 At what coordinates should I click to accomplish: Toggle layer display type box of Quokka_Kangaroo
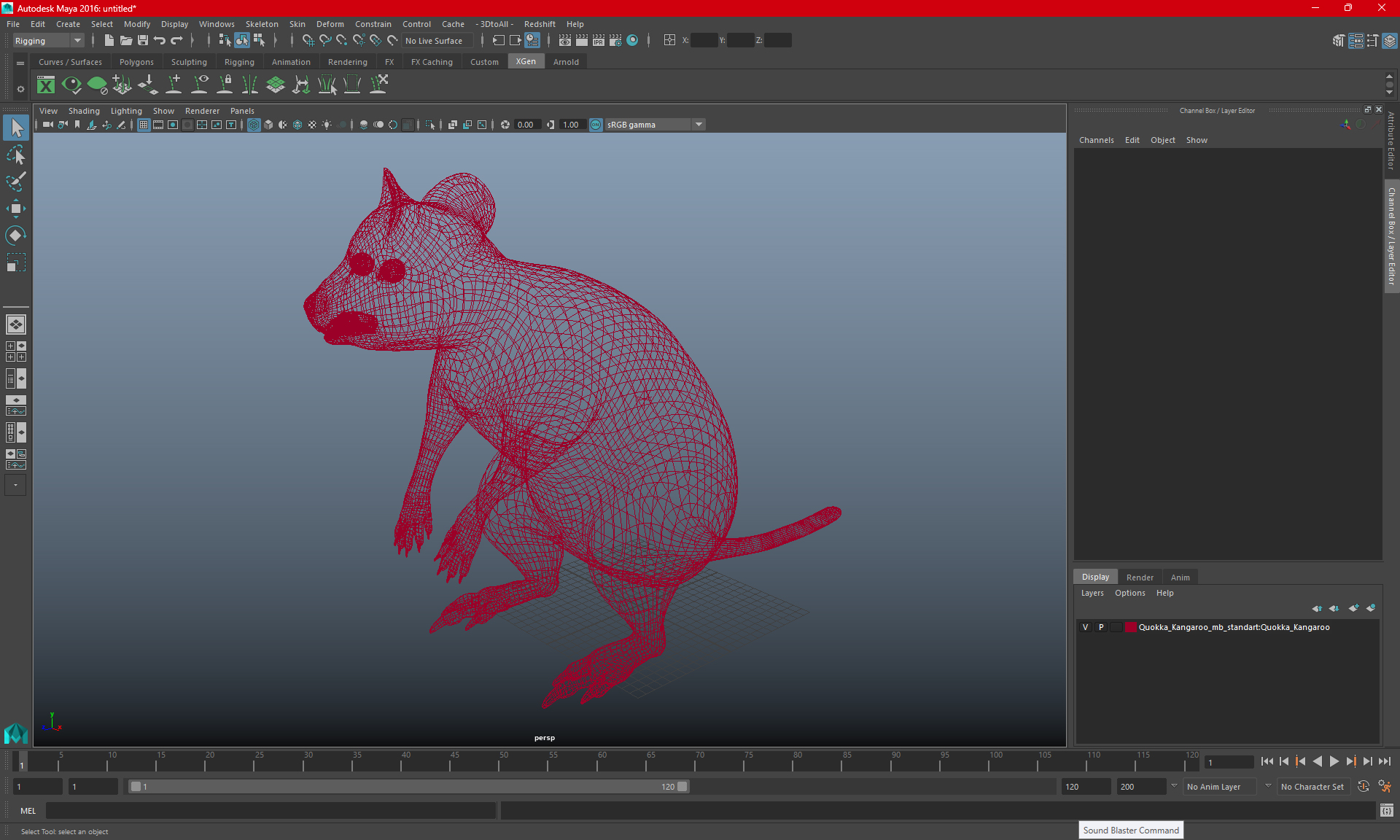tap(1116, 627)
